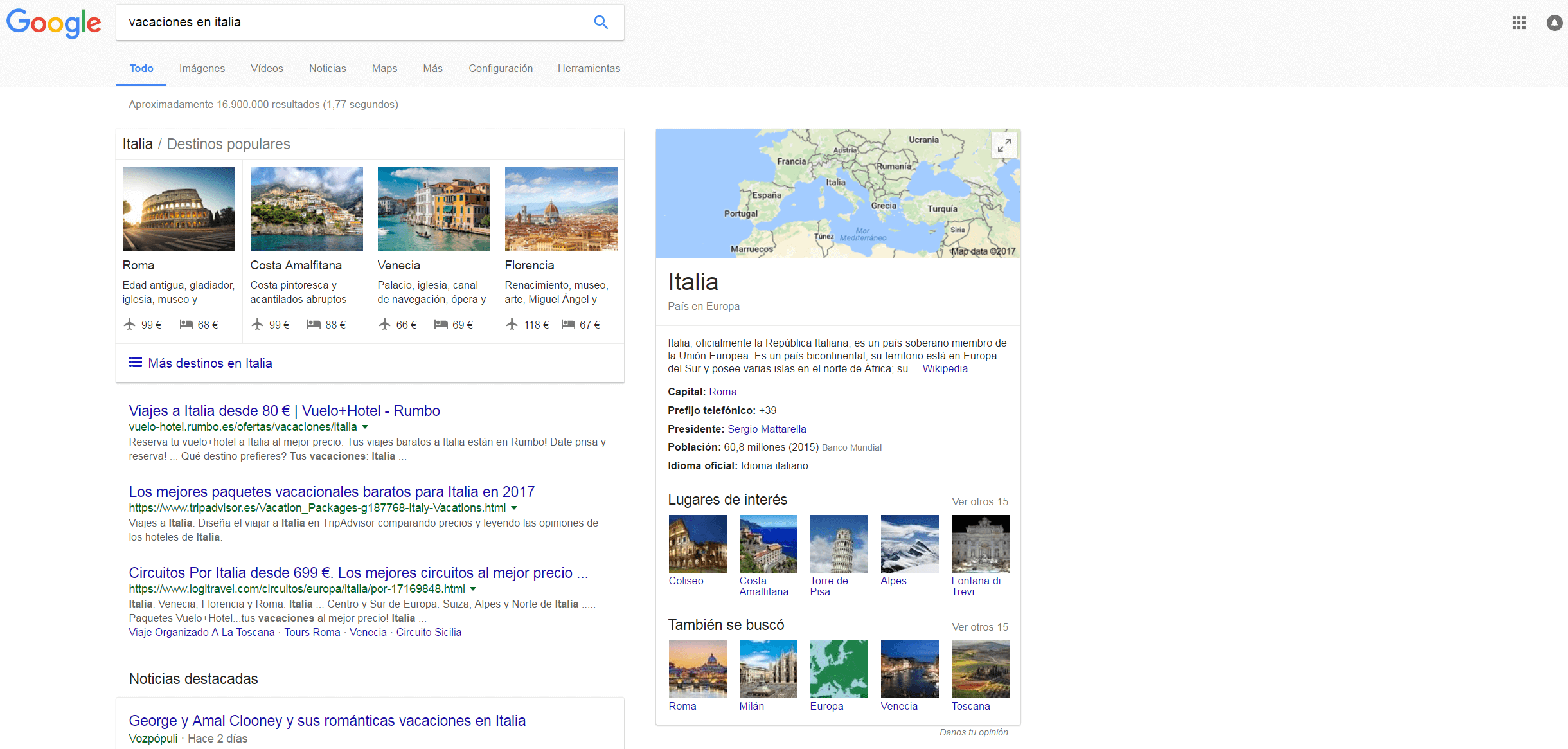Open the Más search menu
This screenshot has height=749, width=1568.
click(432, 68)
